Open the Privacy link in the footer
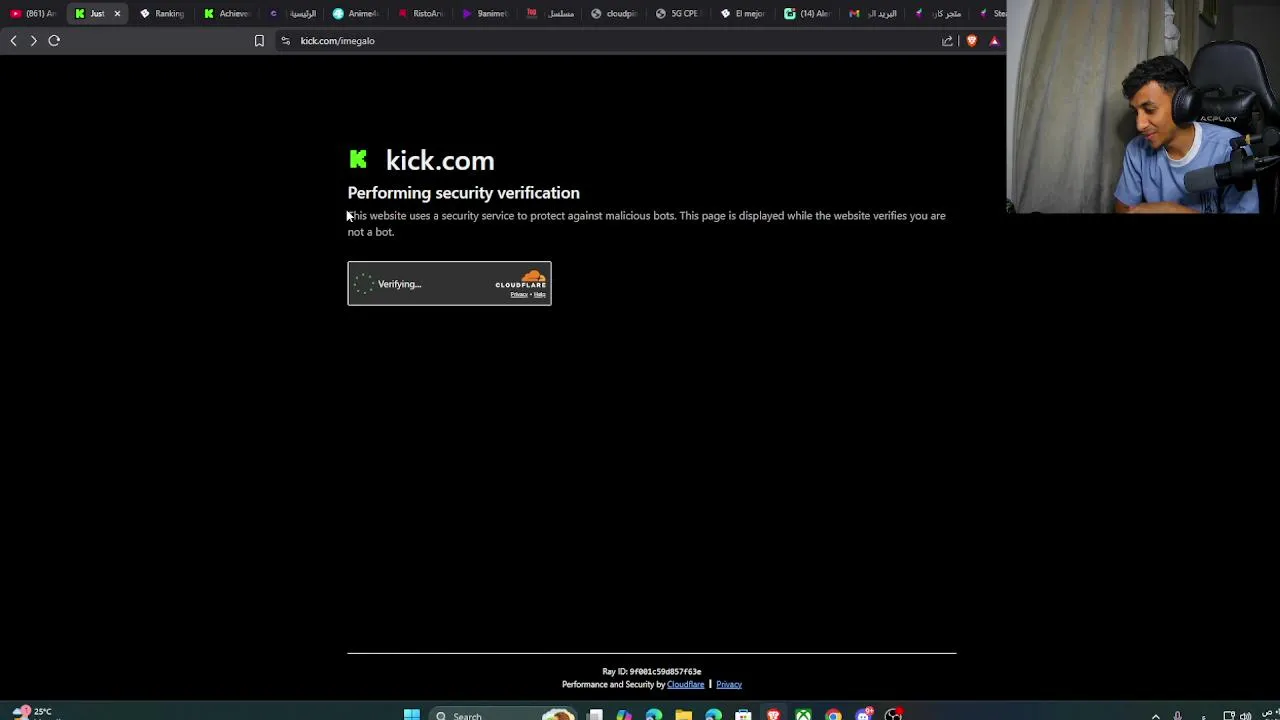This screenshot has width=1280, height=720. pyautogui.click(x=729, y=685)
